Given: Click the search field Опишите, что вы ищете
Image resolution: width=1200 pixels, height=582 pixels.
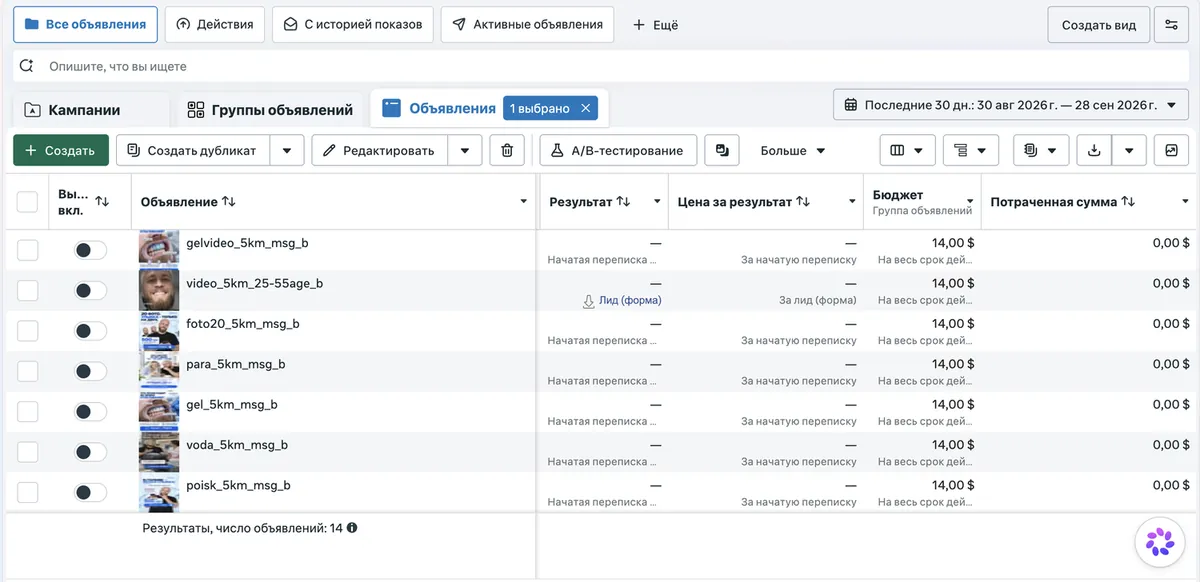Looking at the screenshot, I should [x=600, y=66].
